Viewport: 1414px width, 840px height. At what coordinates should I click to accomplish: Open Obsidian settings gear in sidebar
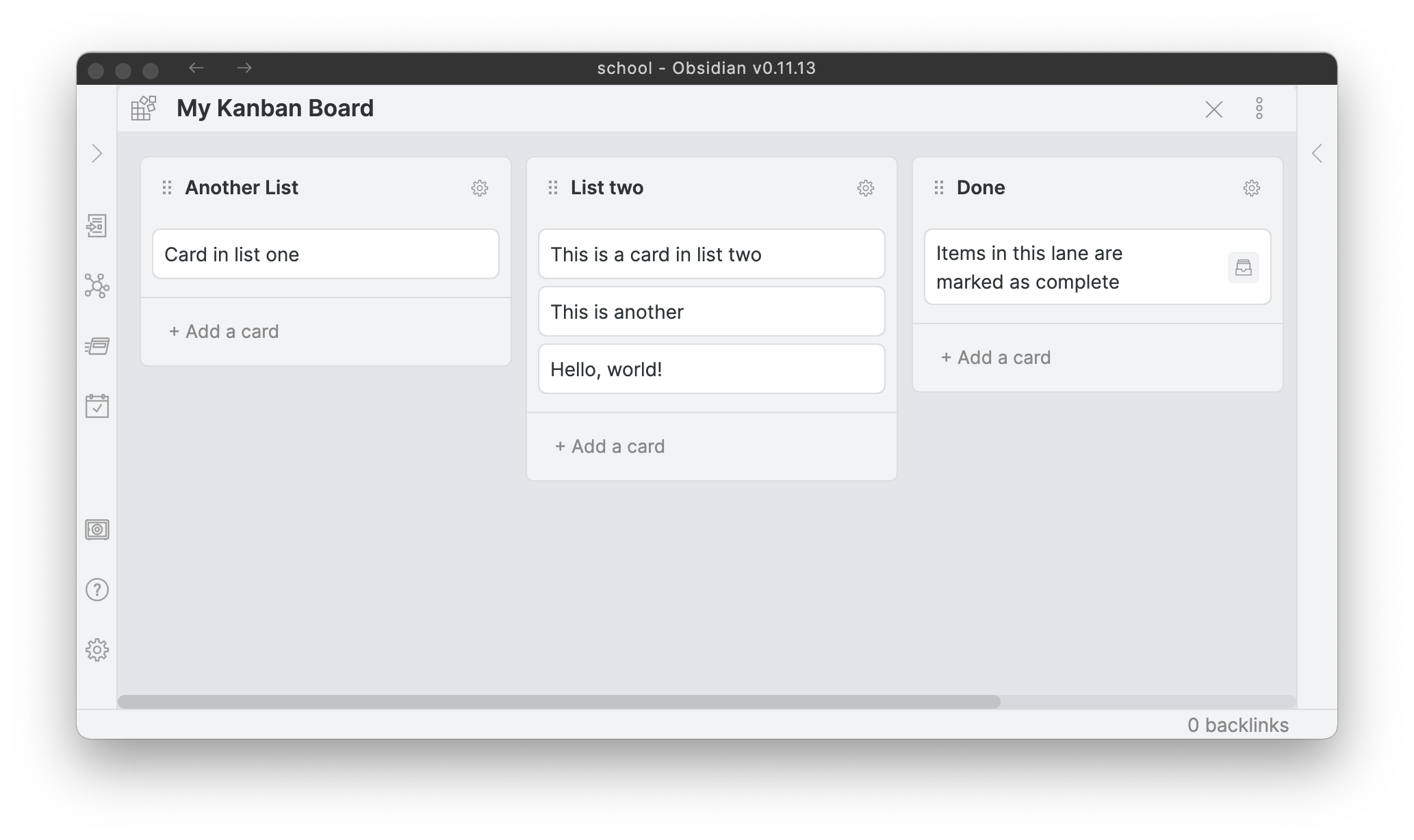(x=97, y=650)
